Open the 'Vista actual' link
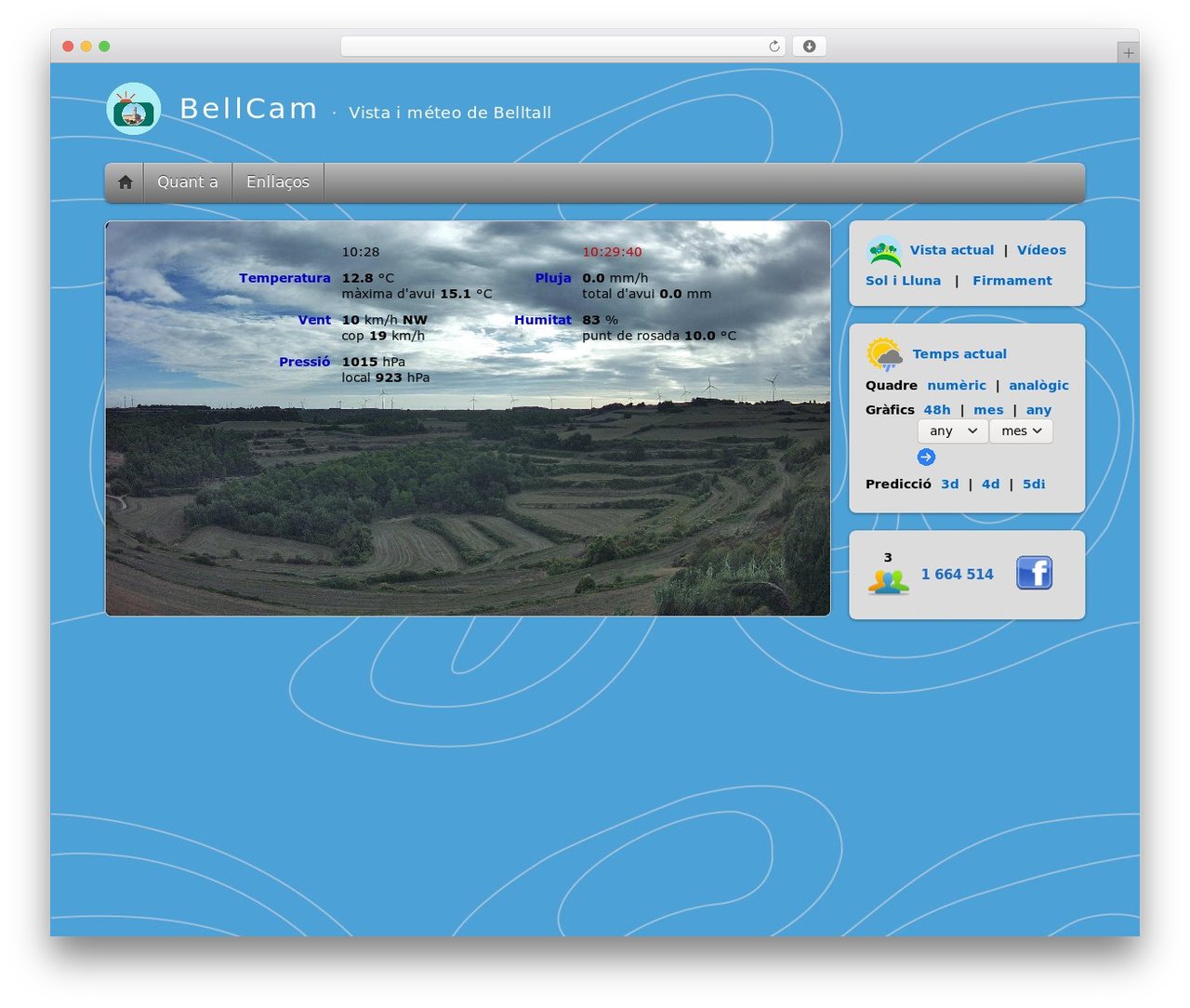Image resolution: width=1190 pixels, height=1008 pixels. coord(952,250)
